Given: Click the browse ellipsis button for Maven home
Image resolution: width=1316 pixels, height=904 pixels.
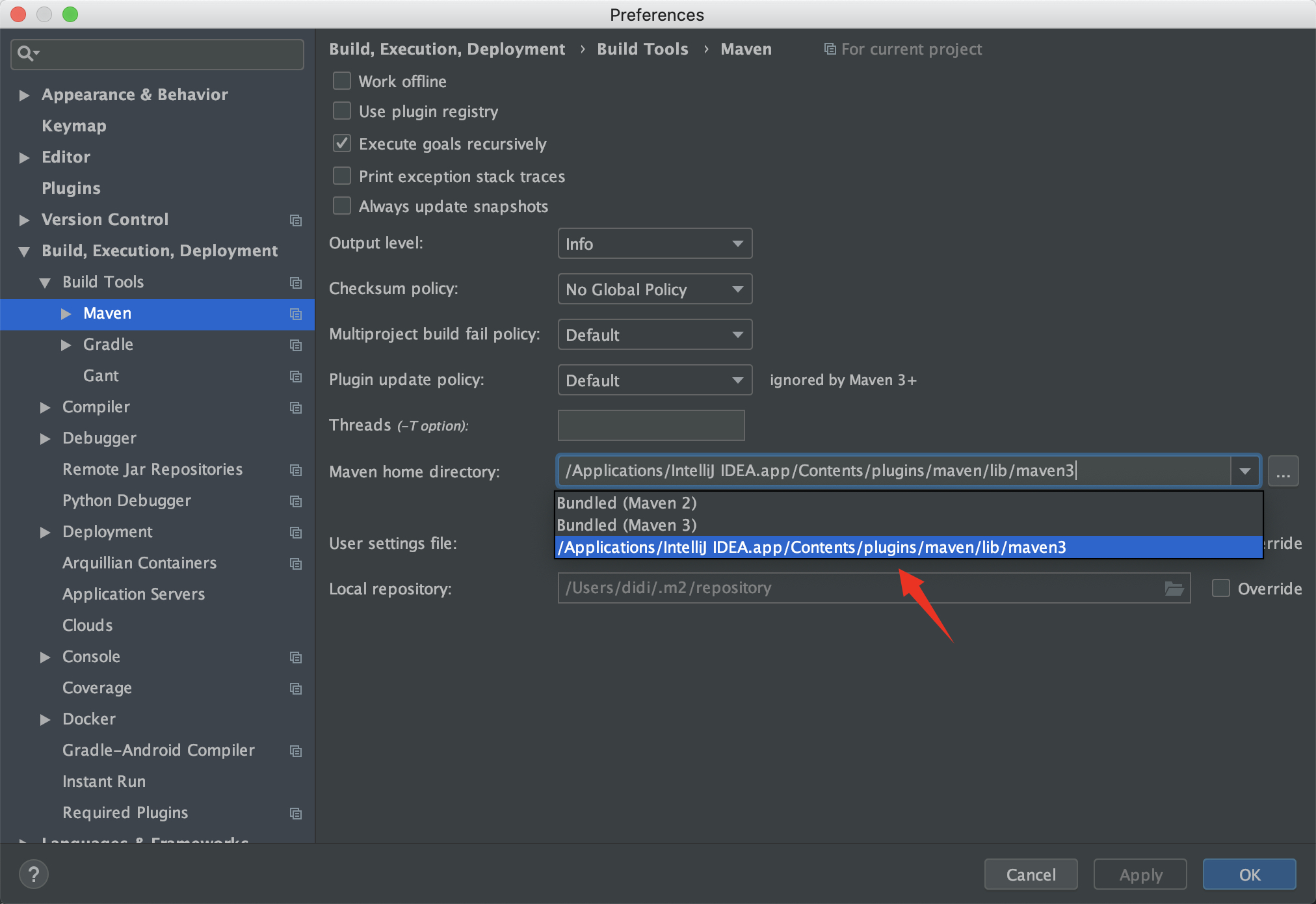Looking at the screenshot, I should 1283,472.
